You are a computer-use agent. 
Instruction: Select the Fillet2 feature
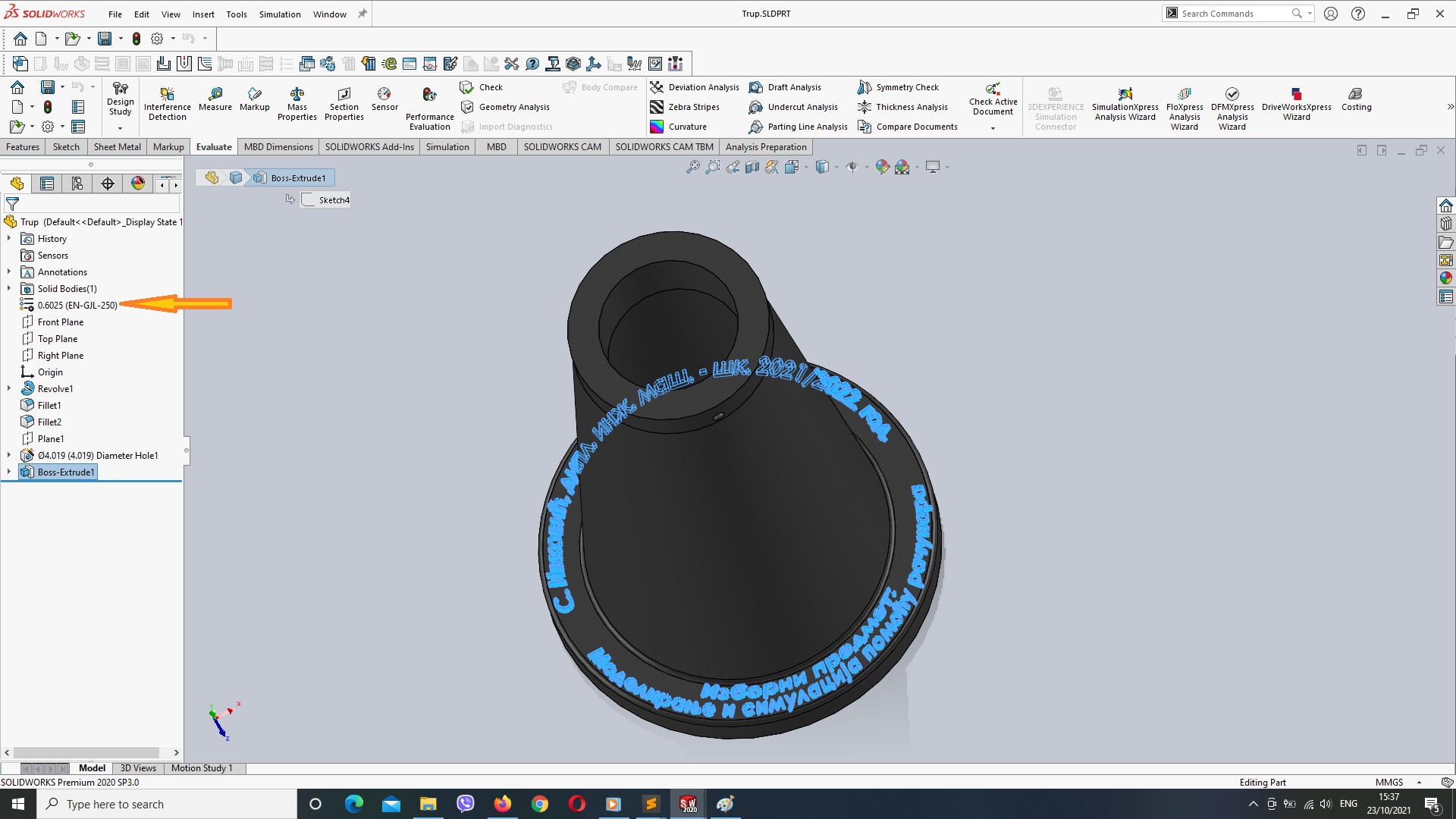(49, 422)
